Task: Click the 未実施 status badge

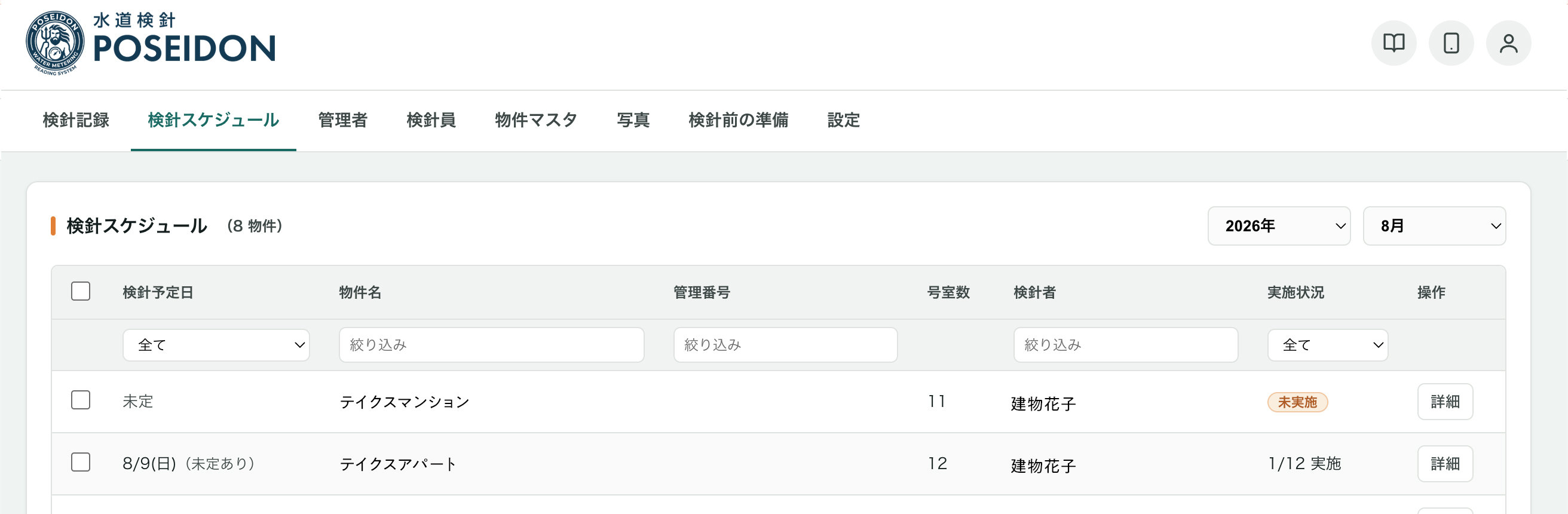Action: pos(1297,403)
